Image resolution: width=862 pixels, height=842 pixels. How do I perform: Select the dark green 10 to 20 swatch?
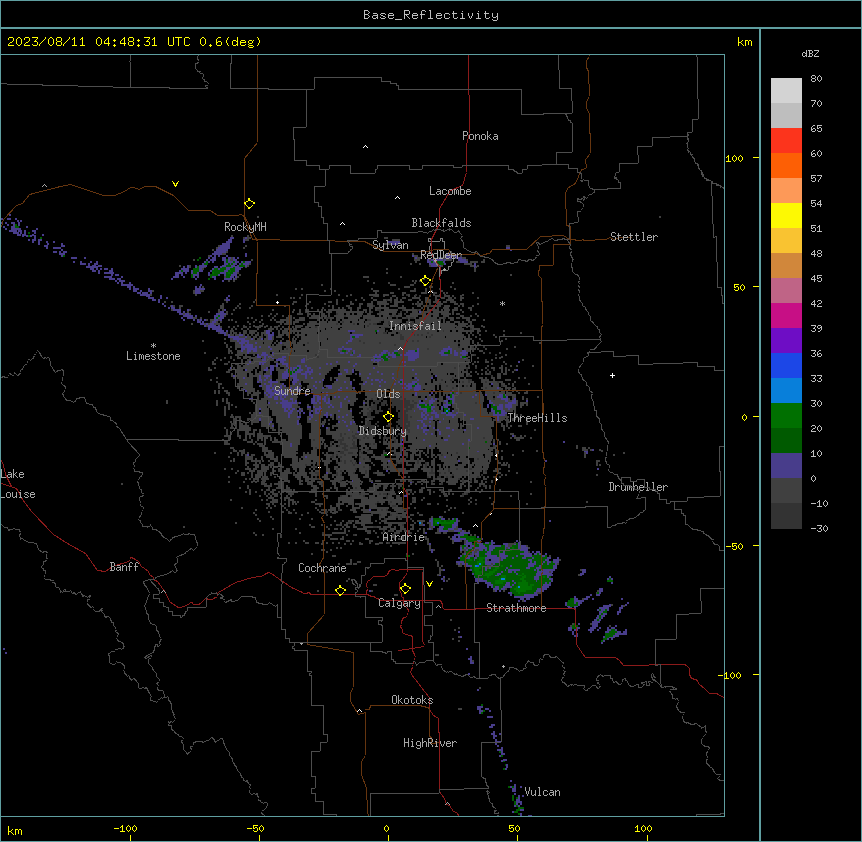[x=786, y=440]
